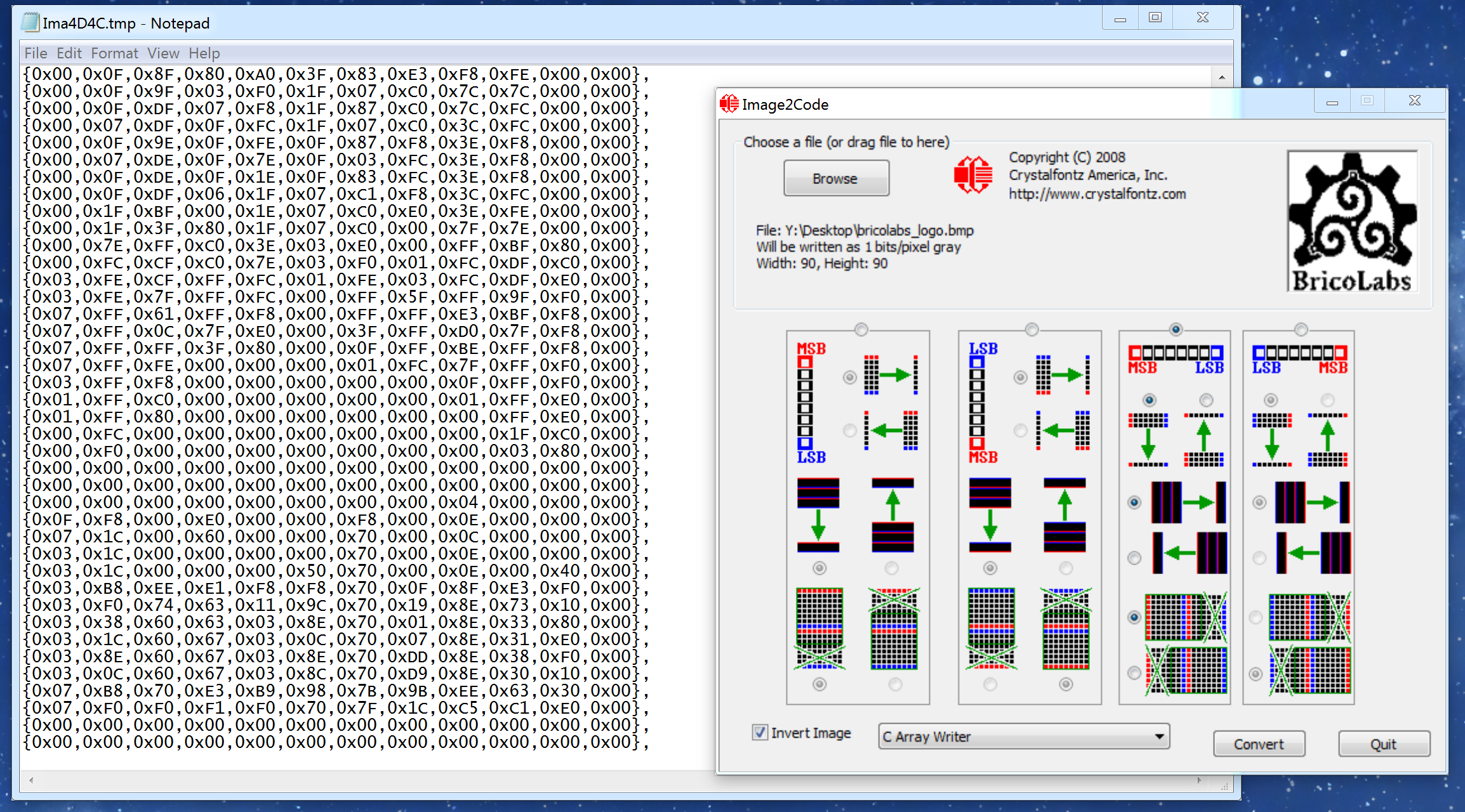Screen dimensions: 1465x812
Task: Toggle the Invert Image checkbox
Action: point(760,733)
